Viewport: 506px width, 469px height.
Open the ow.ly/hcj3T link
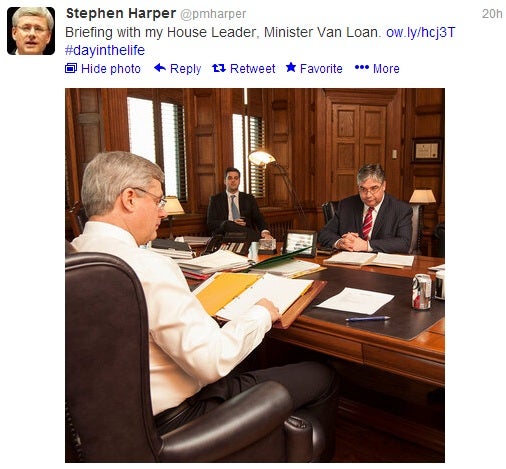point(420,32)
